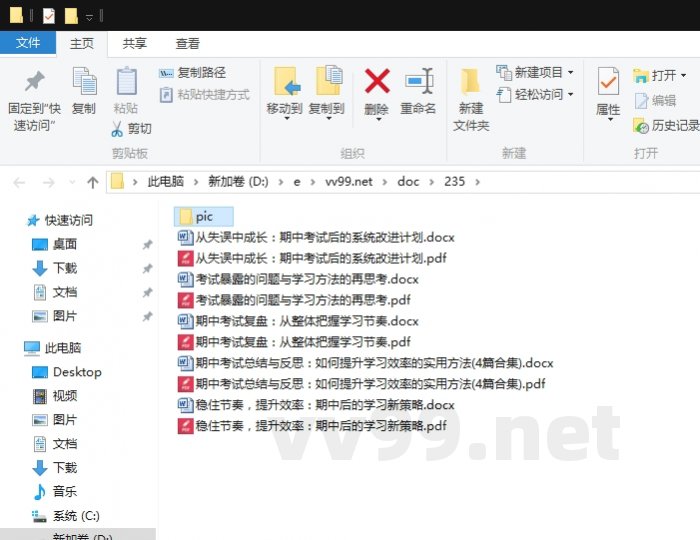Click doc breadcrumb in address bar
The image size is (700, 540).
[408, 182]
